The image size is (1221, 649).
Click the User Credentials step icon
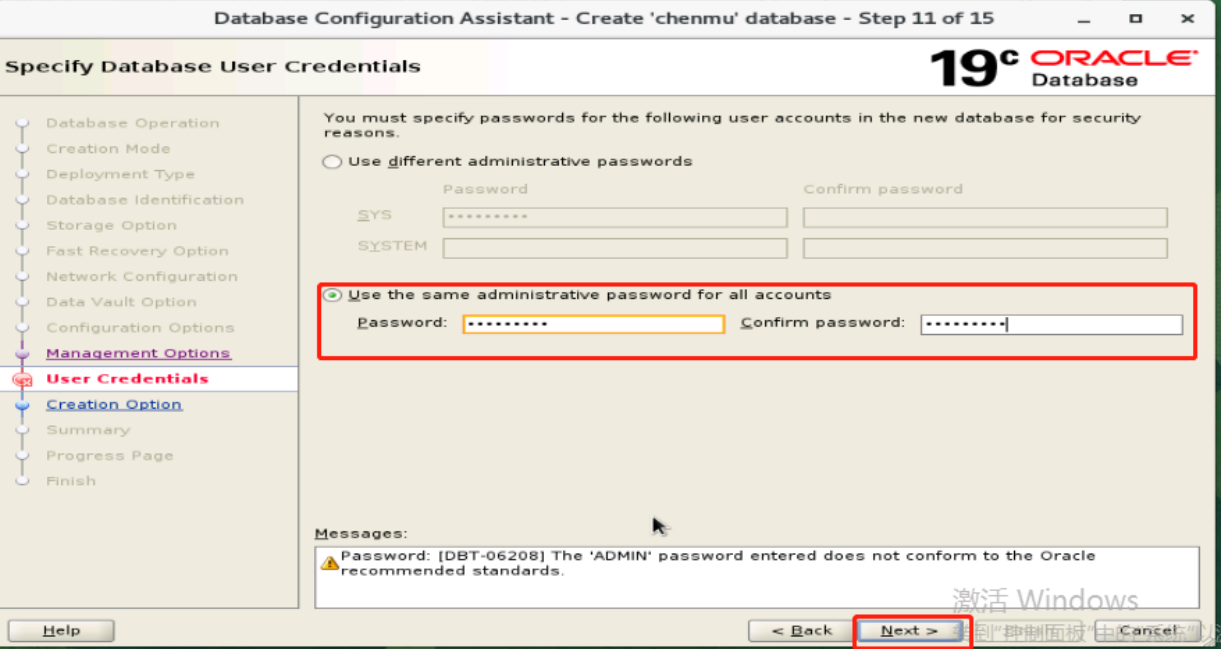click(22, 379)
